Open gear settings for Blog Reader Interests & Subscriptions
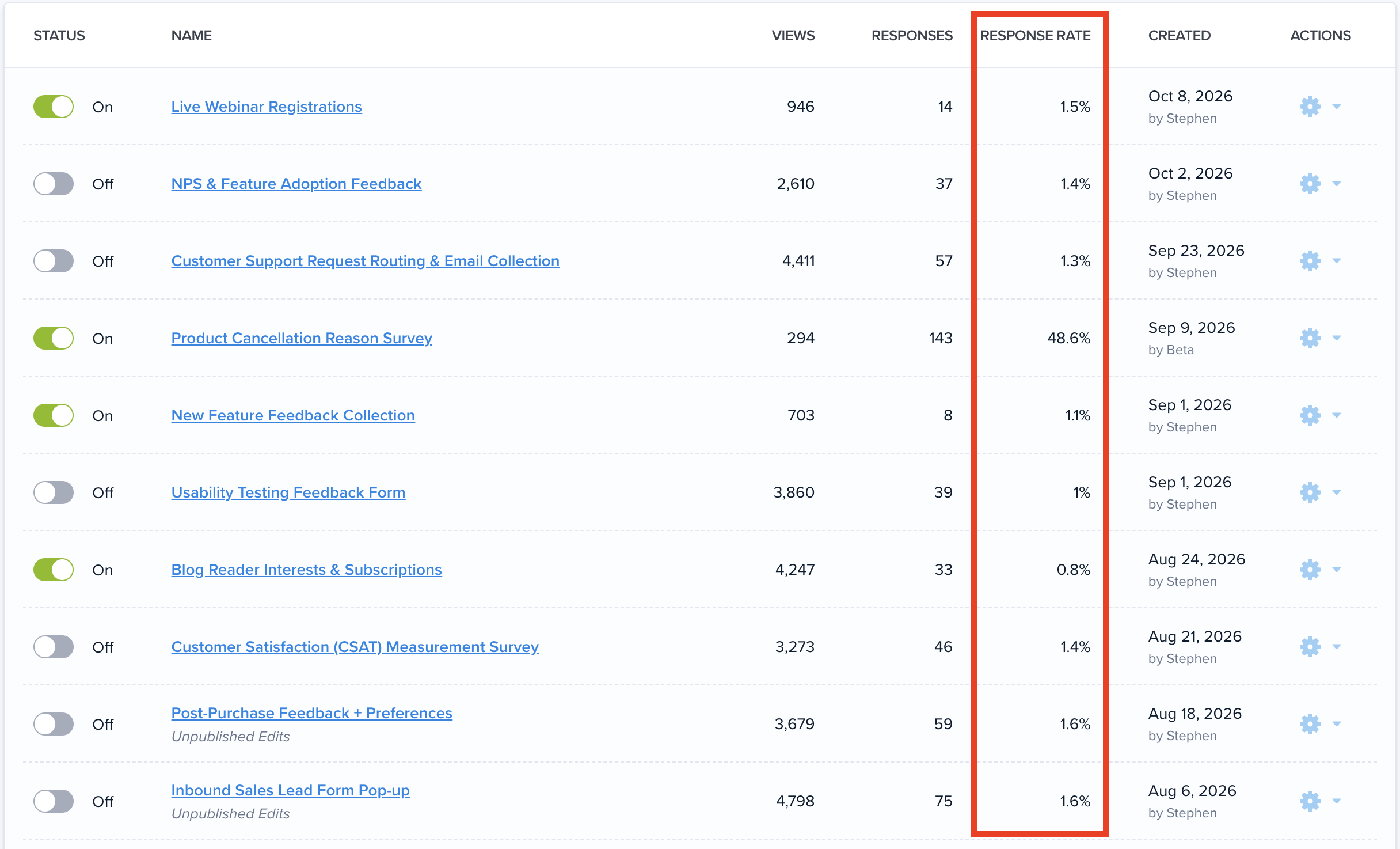This screenshot has height=849, width=1400. pyautogui.click(x=1310, y=570)
